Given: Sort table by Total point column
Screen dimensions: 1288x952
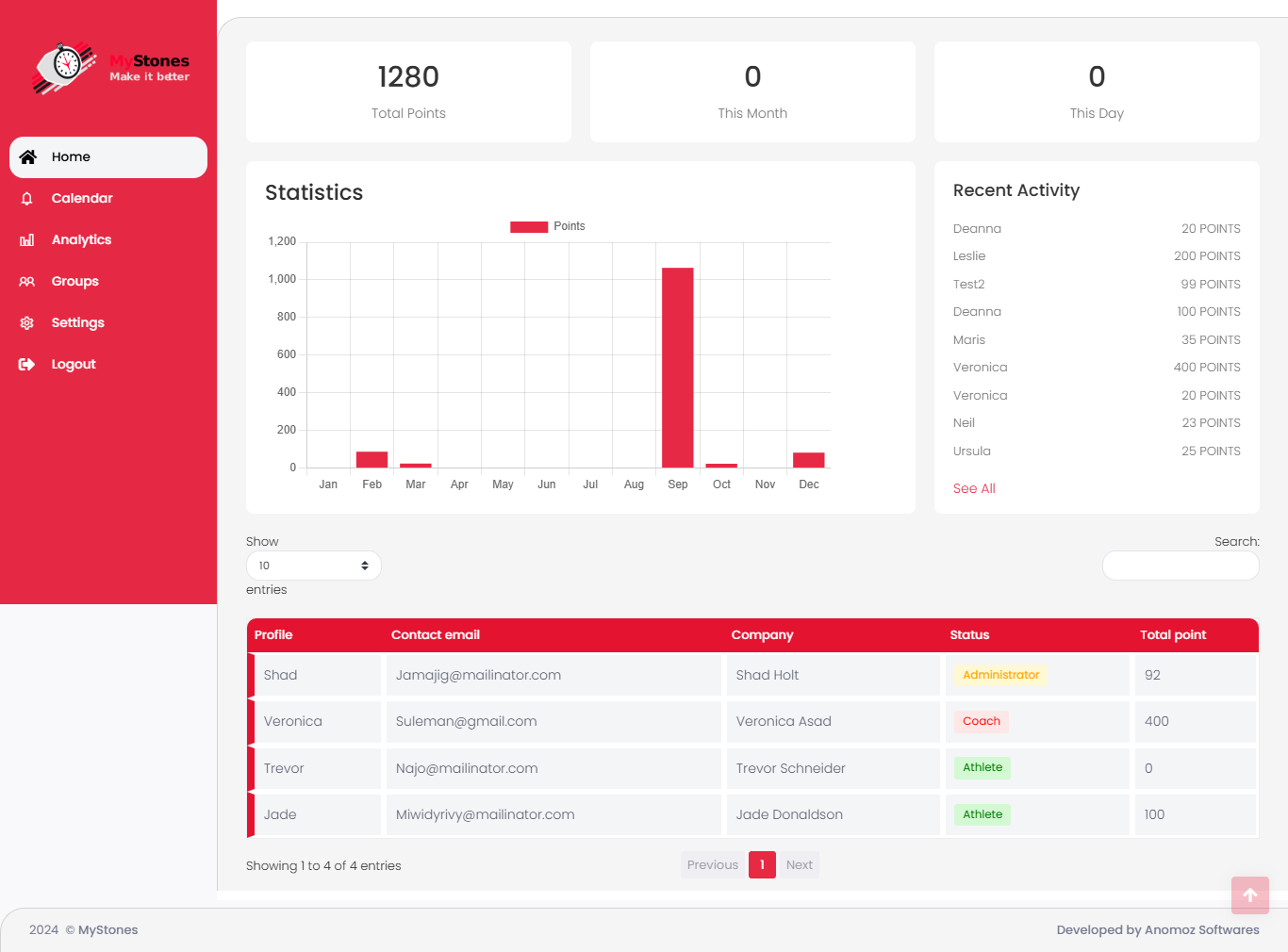Looking at the screenshot, I should 1172,635.
